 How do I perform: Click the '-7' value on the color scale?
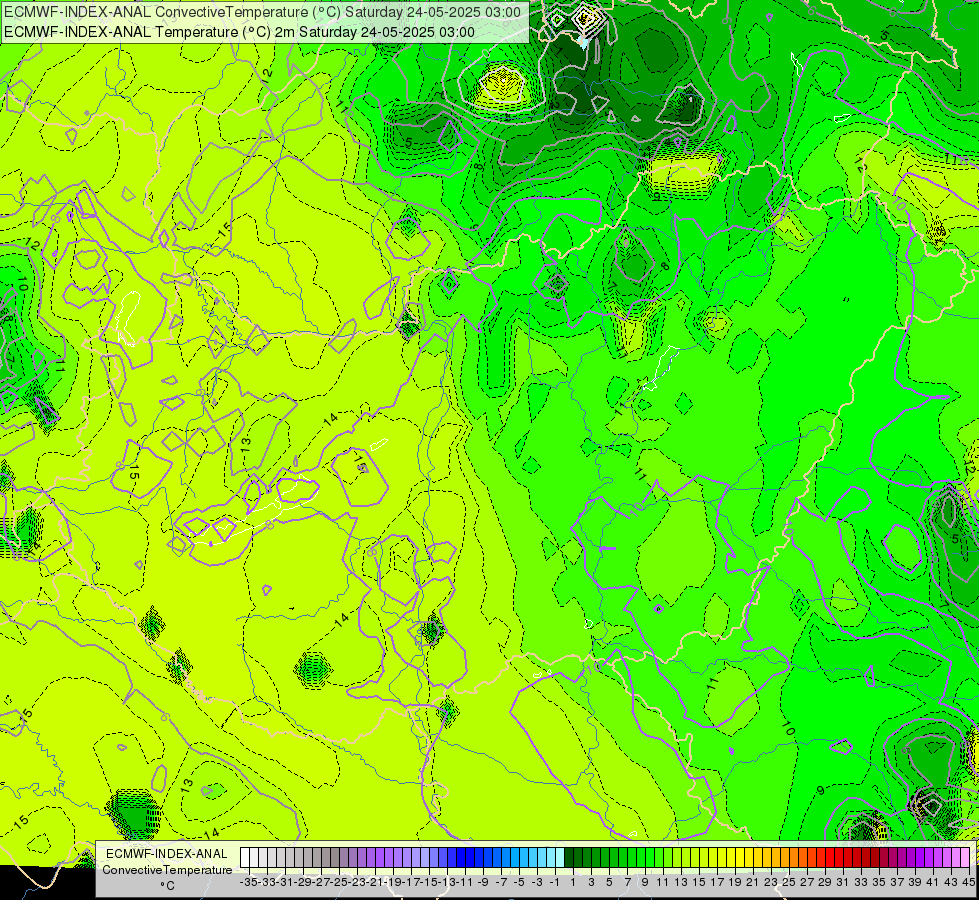coord(501,882)
